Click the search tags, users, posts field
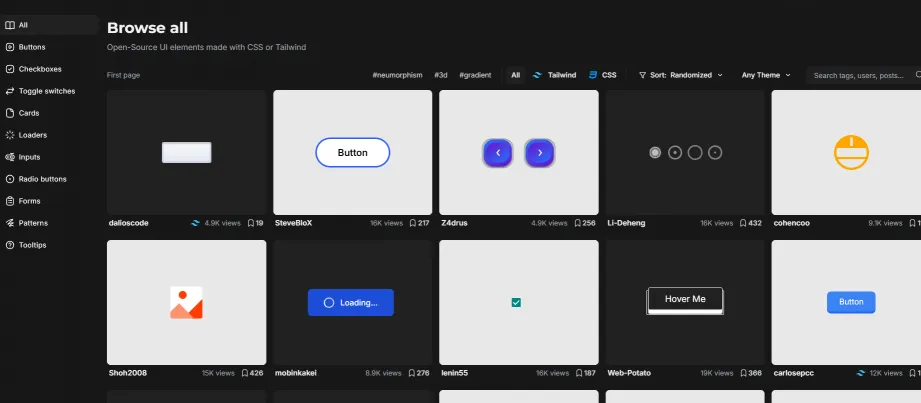 860,75
